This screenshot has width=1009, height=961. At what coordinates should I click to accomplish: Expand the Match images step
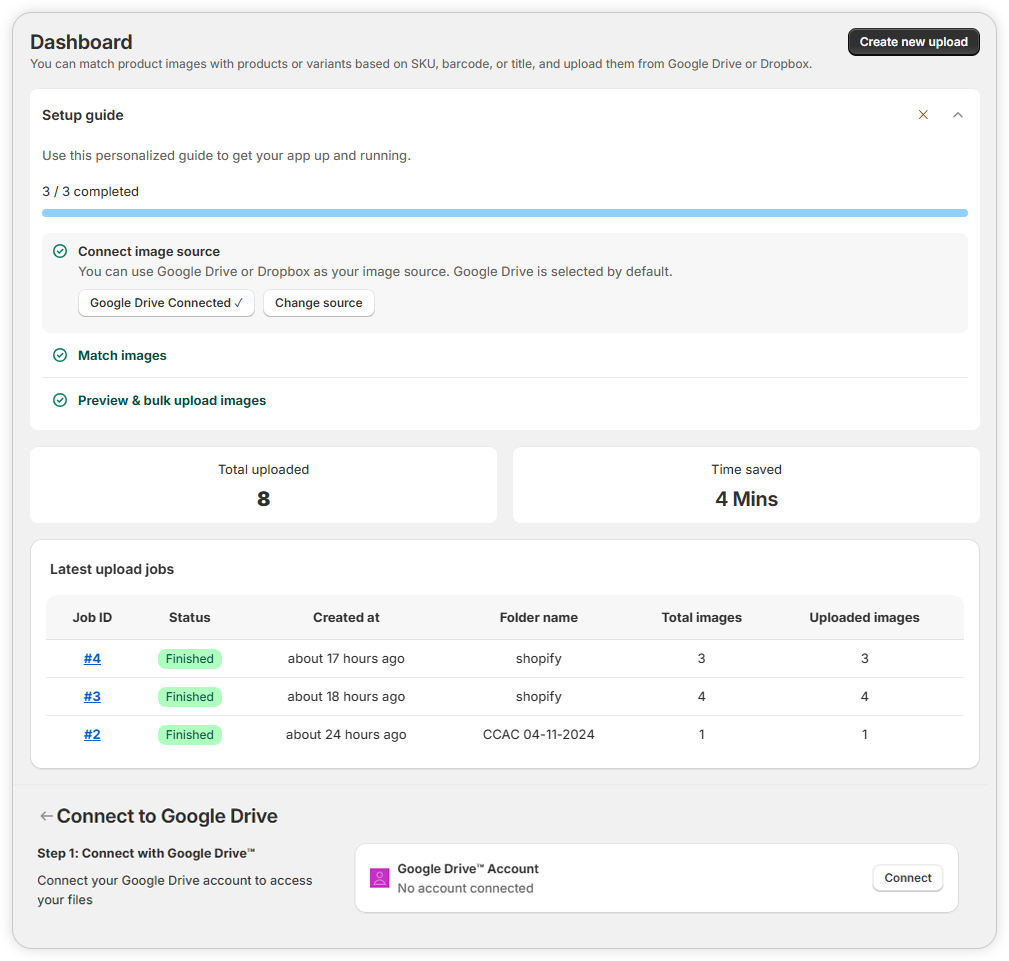point(122,356)
